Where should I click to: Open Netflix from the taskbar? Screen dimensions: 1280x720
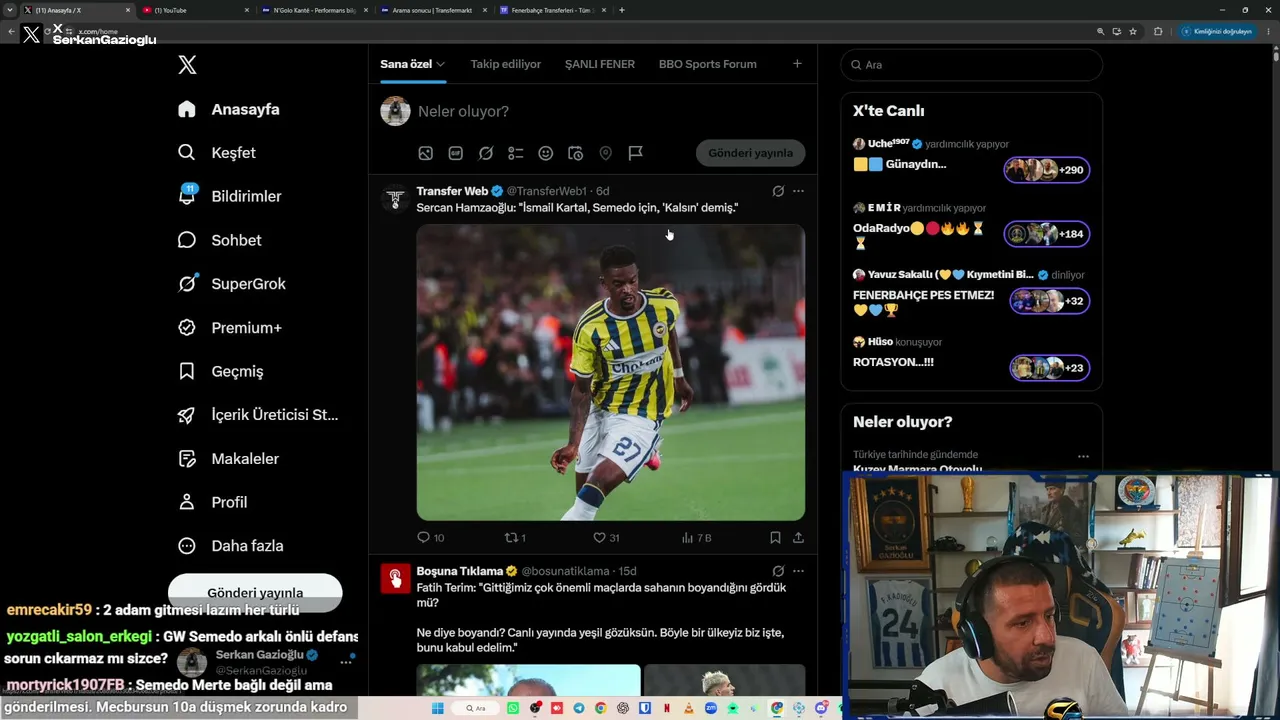click(667, 708)
